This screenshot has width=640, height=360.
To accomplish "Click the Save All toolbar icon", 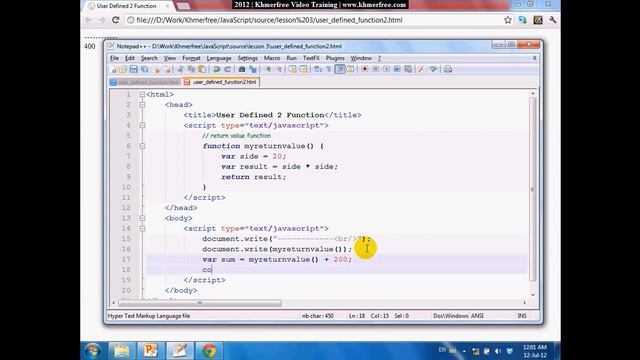I will coord(144,69).
